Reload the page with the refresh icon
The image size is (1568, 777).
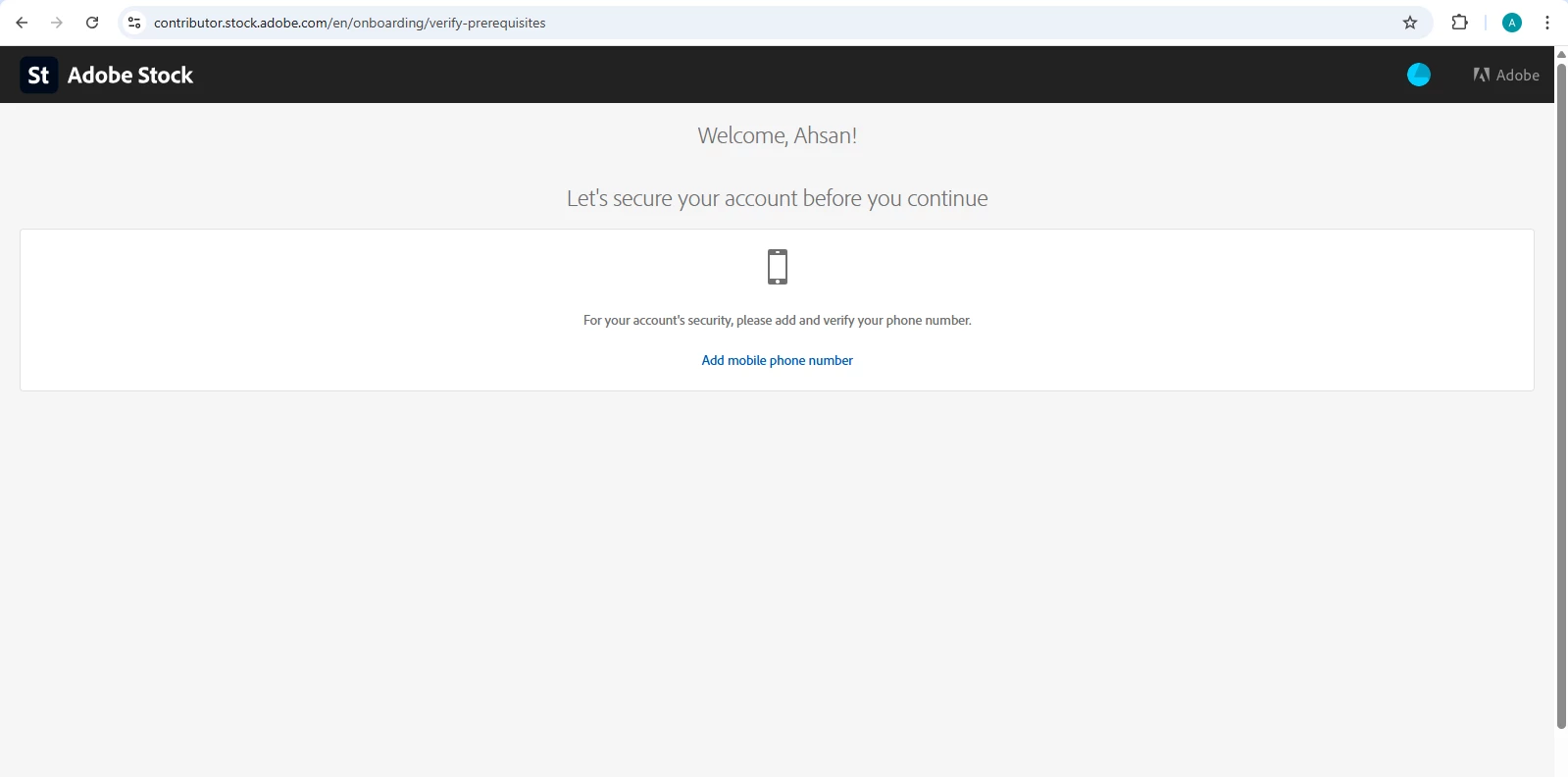click(92, 23)
